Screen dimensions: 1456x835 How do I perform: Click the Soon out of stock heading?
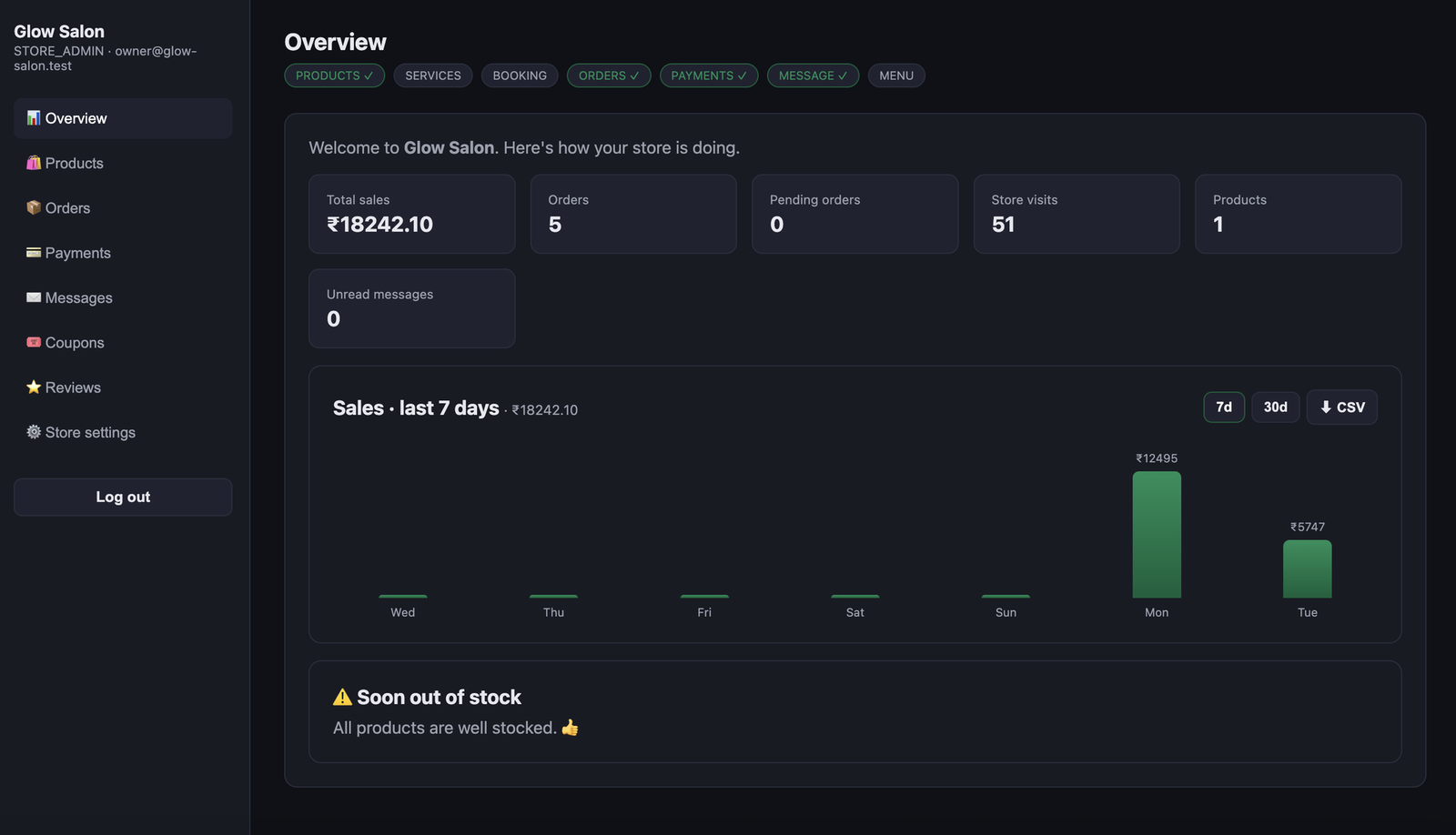[x=439, y=697]
